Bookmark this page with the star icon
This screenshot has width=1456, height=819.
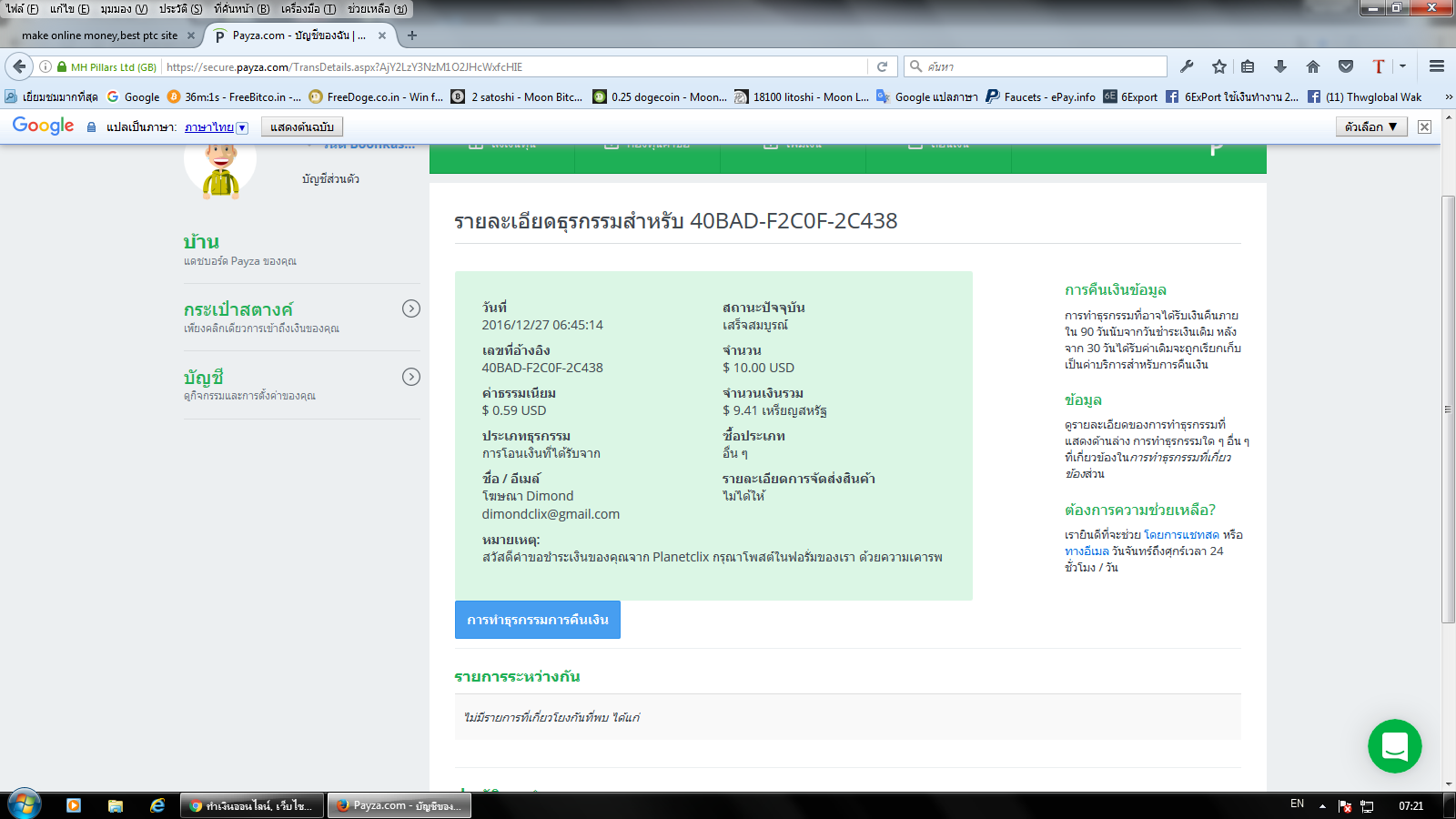pos(1219,66)
